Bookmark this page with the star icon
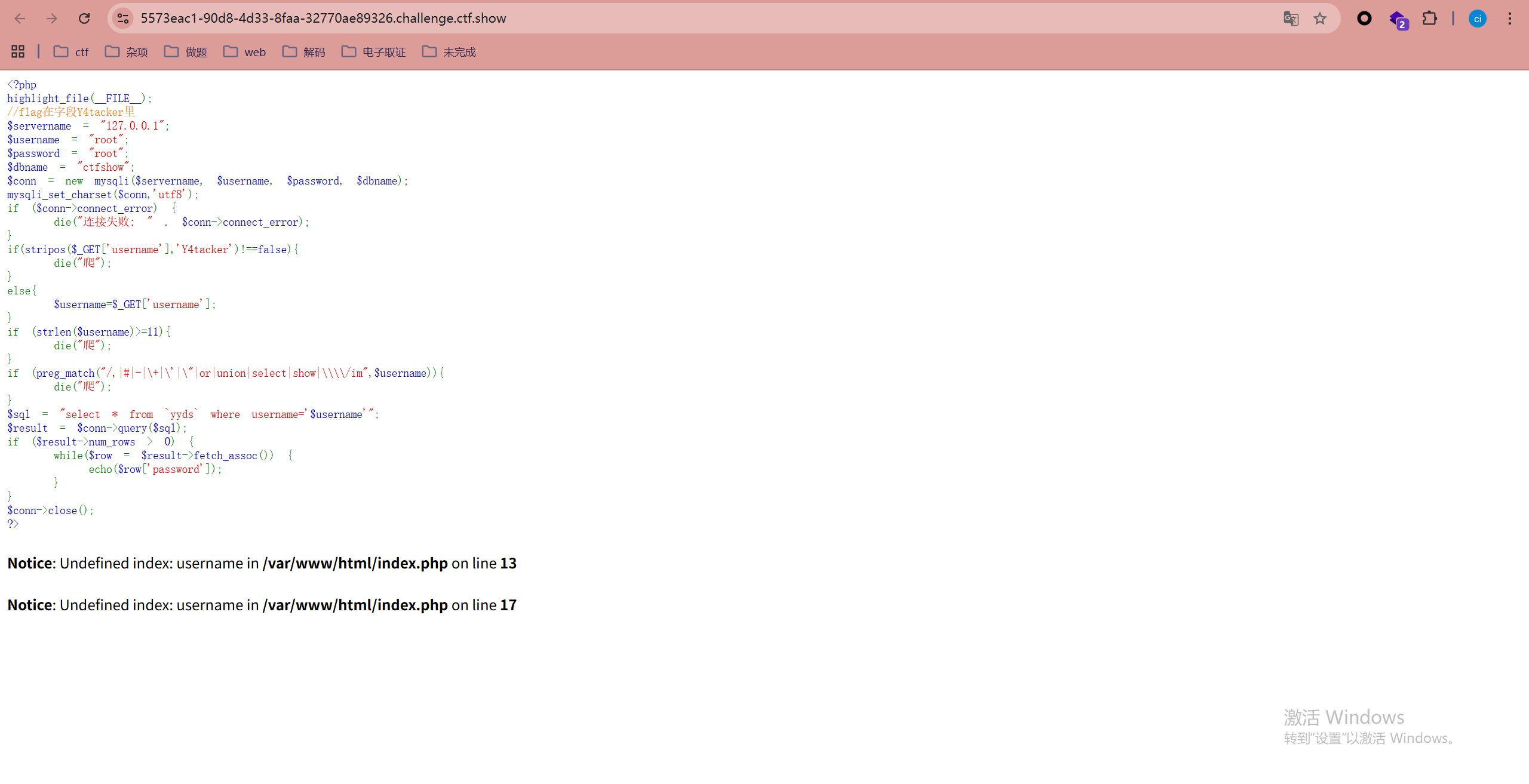 [1320, 19]
